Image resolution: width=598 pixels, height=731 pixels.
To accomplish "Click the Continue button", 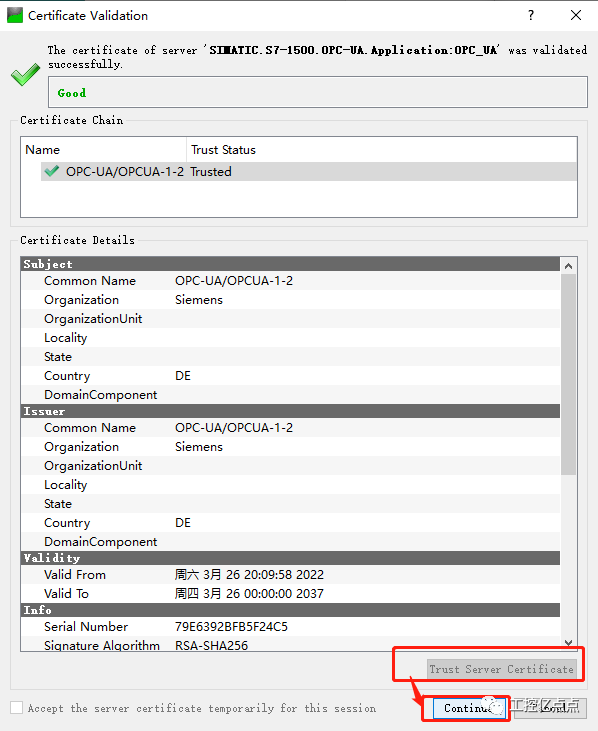I will pyautogui.click(x=470, y=708).
